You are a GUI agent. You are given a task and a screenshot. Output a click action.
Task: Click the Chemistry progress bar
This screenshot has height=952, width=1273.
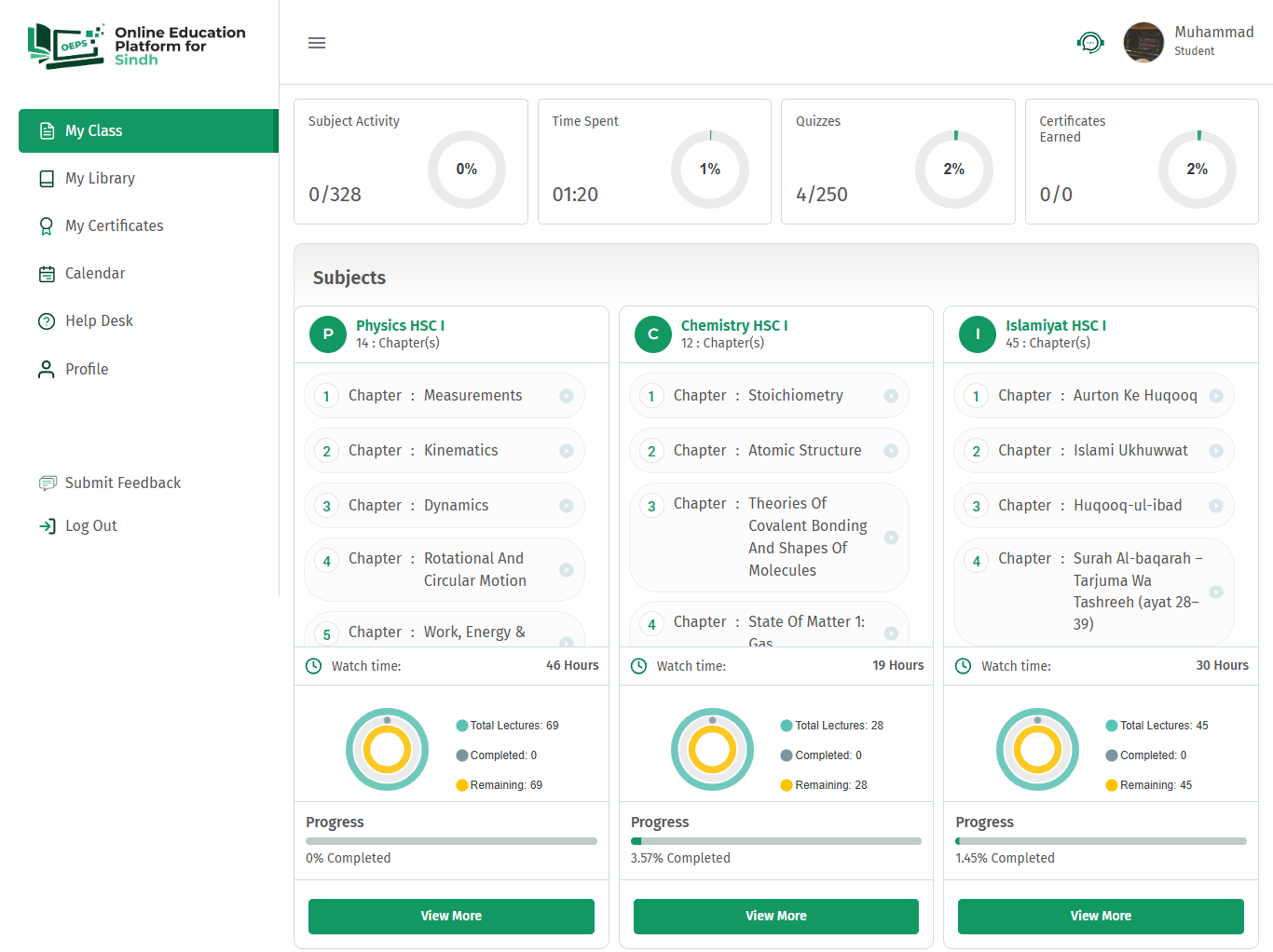776,841
